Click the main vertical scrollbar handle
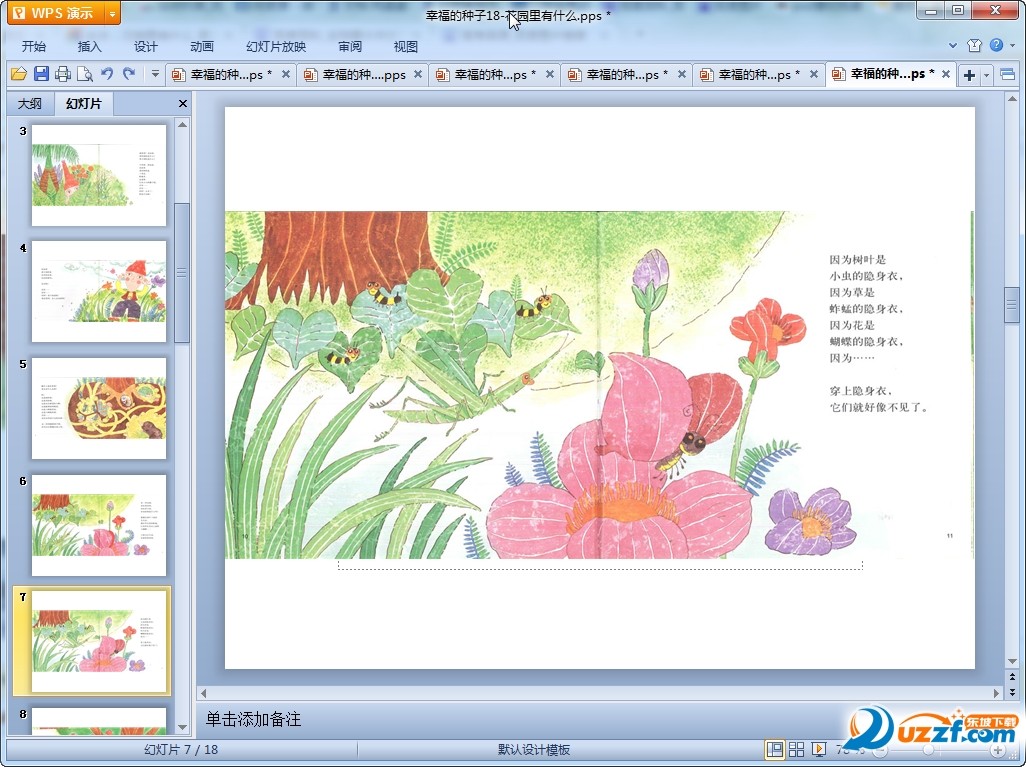Image resolution: width=1026 pixels, height=767 pixels. point(1012,305)
